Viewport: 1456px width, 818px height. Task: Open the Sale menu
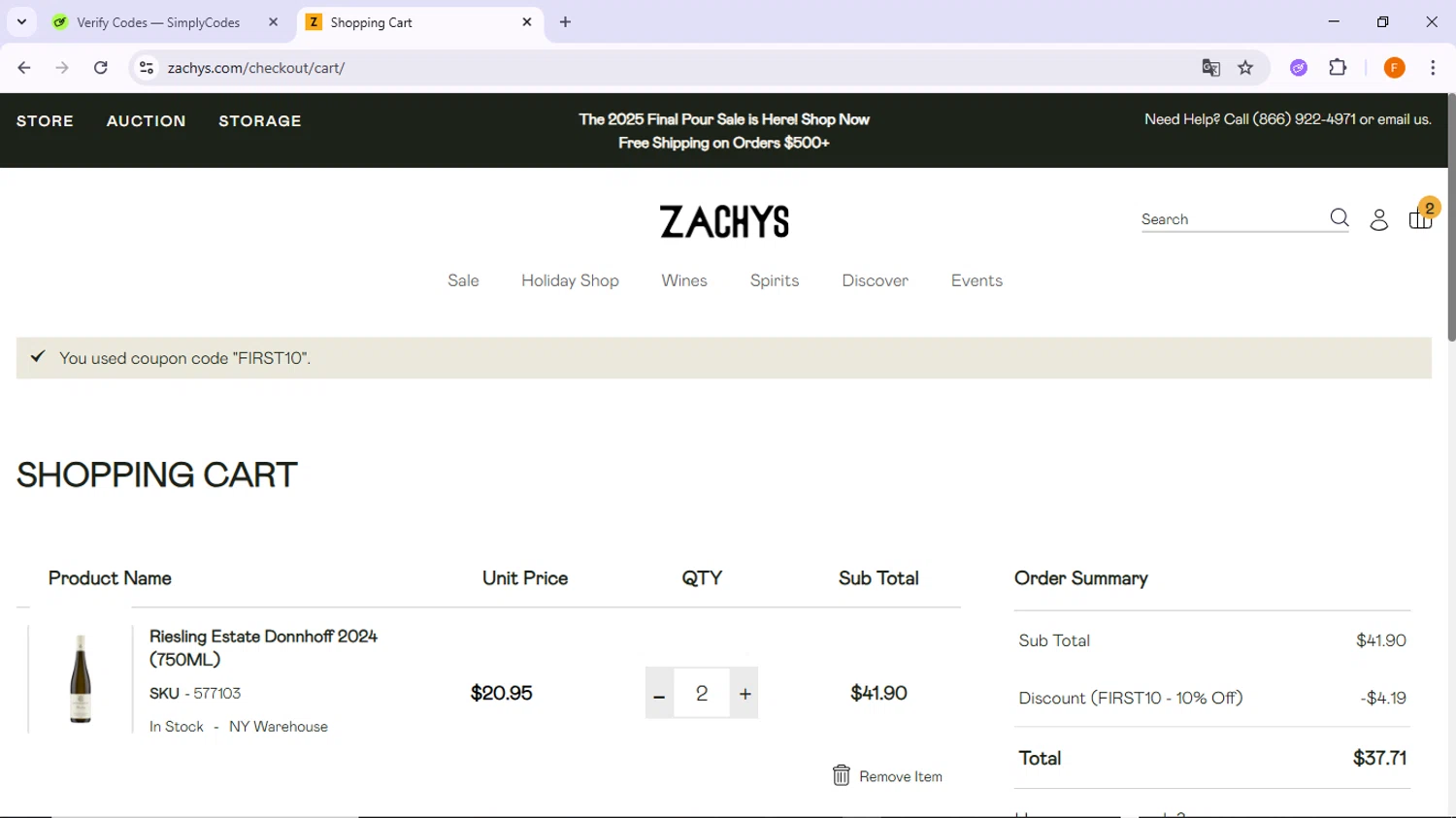(463, 280)
